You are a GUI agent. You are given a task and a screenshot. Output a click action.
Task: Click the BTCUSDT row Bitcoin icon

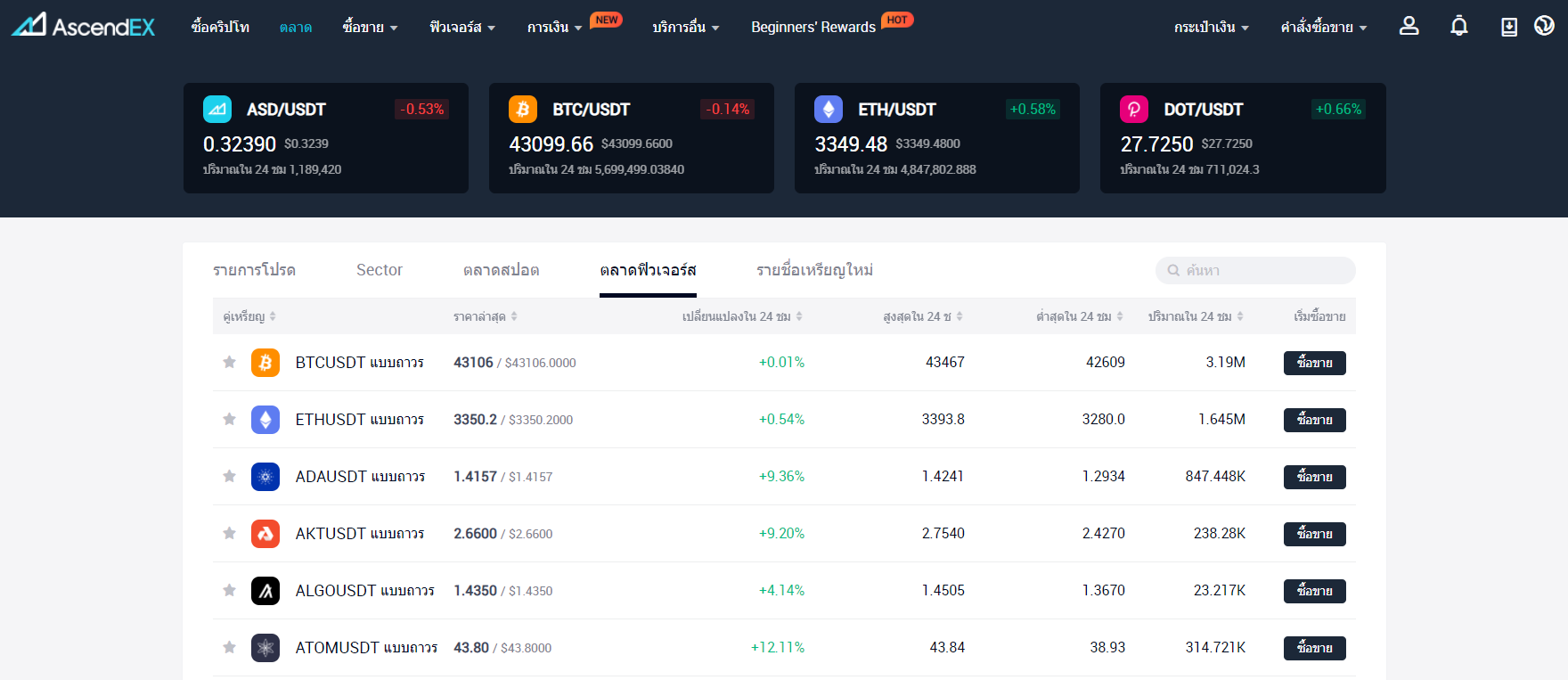click(265, 363)
